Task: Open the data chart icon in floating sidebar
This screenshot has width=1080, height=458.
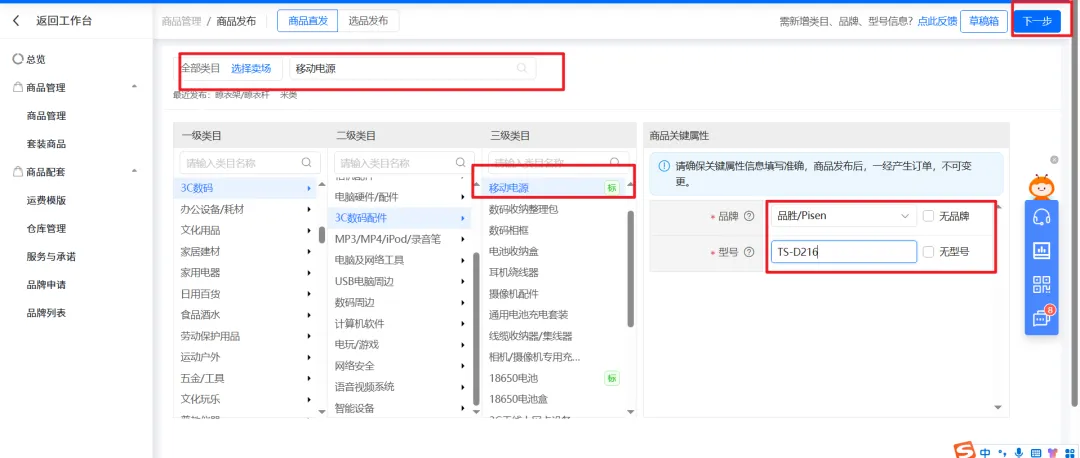Action: pos(1041,250)
